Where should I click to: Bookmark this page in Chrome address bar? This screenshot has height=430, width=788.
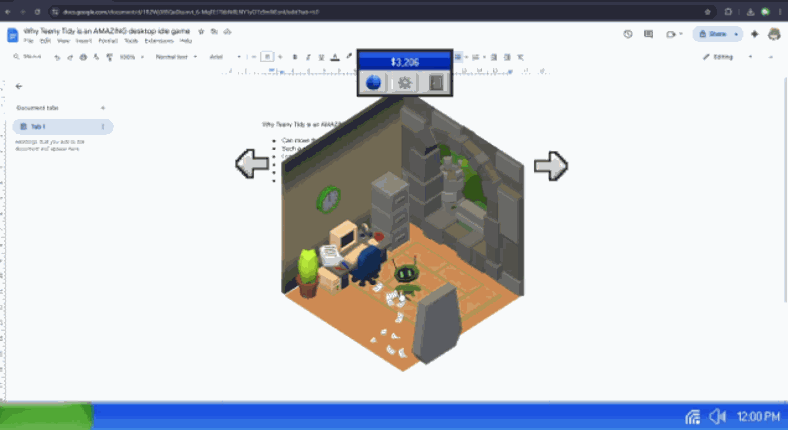pyautogui.click(x=708, y=12)
